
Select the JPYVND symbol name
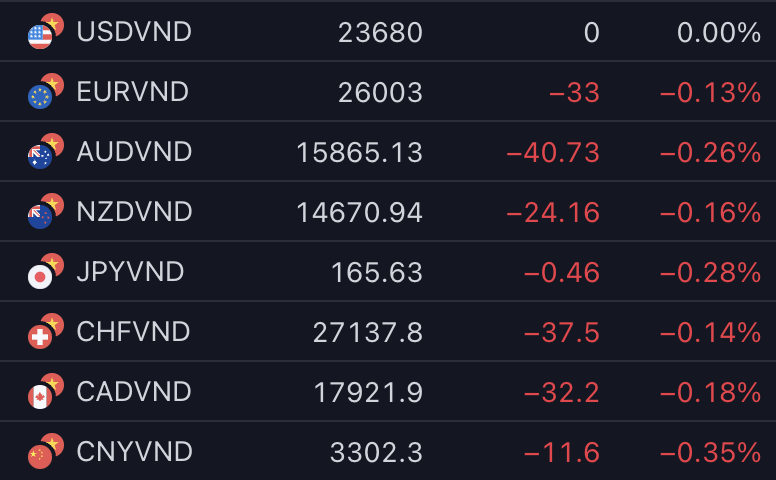[x=130, y=272]
